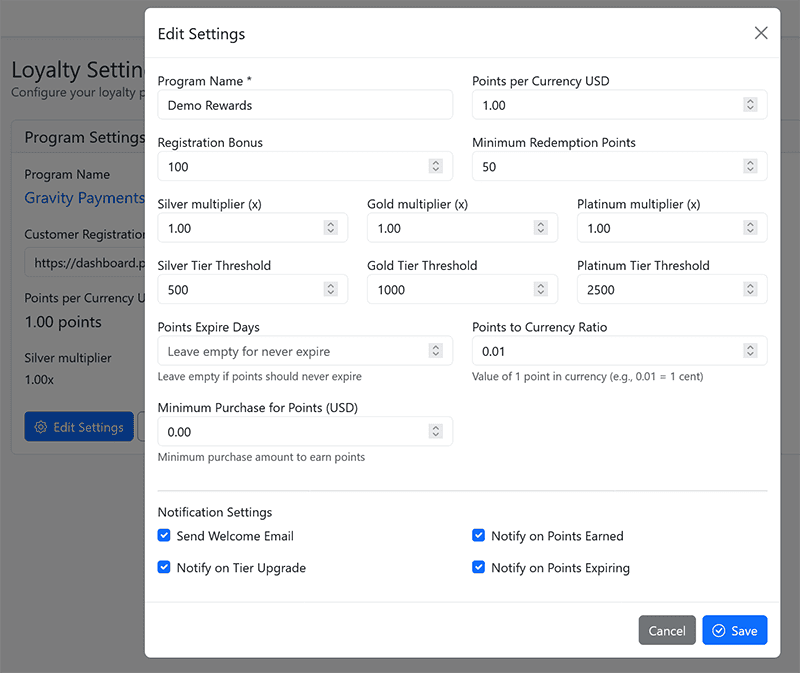This screenshot has width=800, height=673.
Task: Click the Program Name input field
Action: [x=305, y=105]
